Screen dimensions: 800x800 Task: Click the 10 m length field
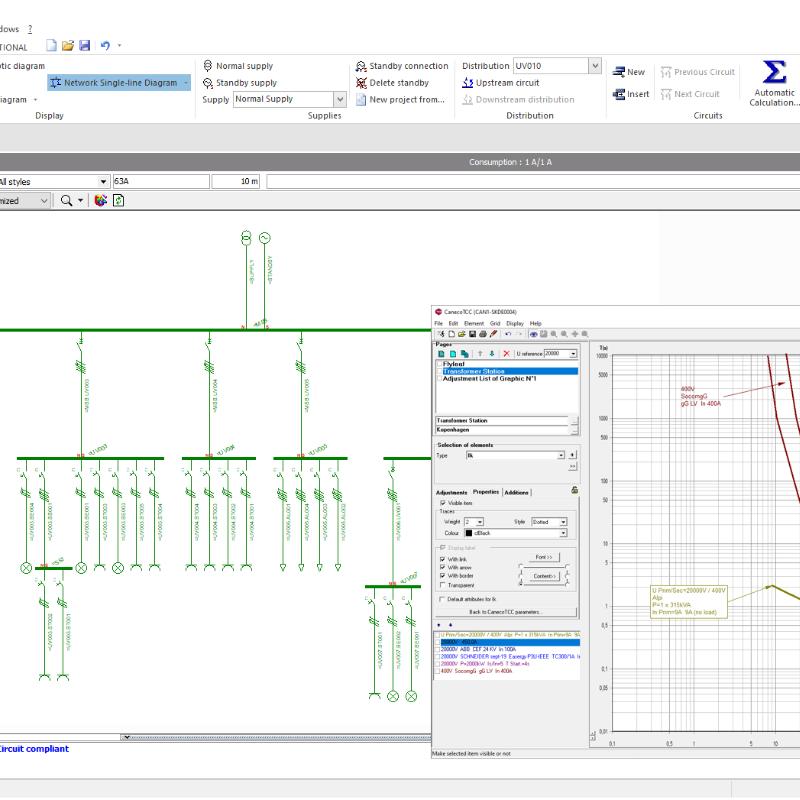click(236, 181)
